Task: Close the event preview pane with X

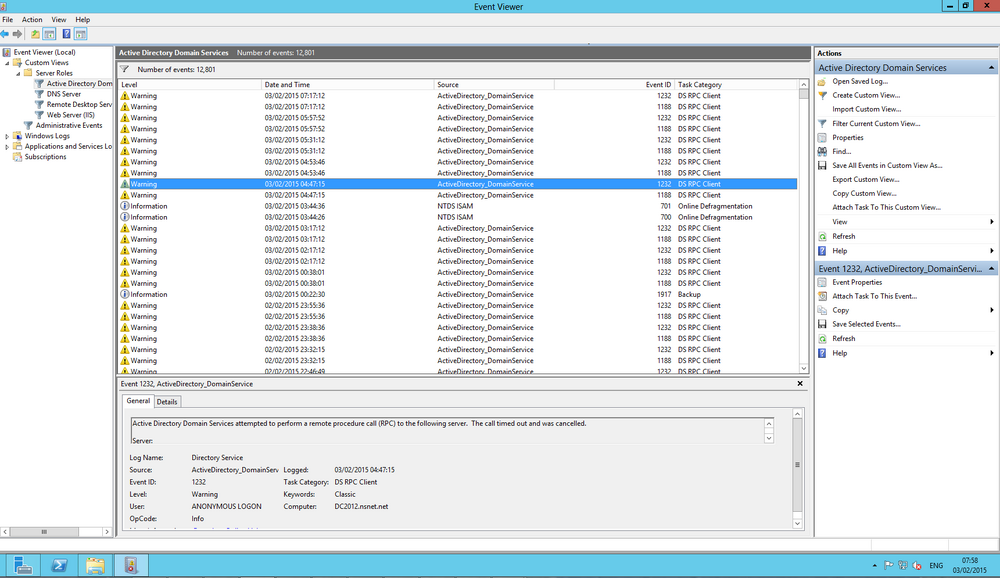Action: (x=800, y=383)
